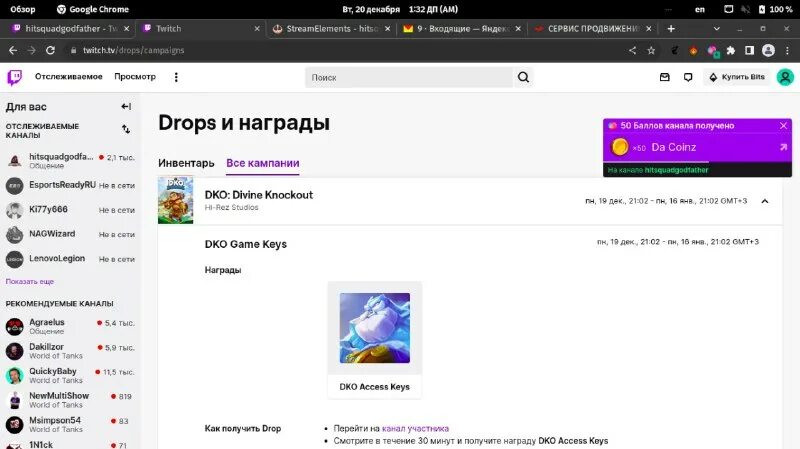Share this page from address bar
The image size is (800, 449).
633,50
